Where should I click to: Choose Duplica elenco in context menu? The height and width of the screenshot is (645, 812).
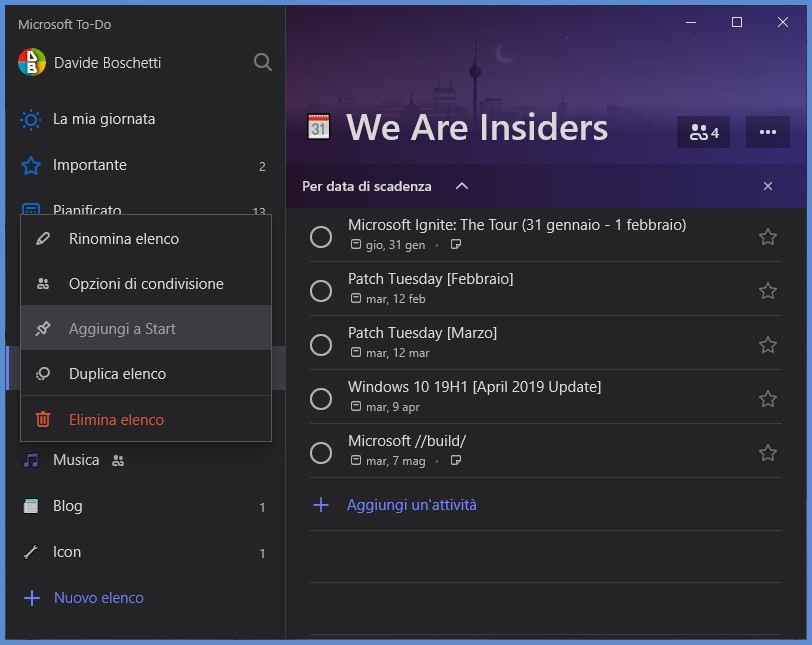[x=146, y=373]
